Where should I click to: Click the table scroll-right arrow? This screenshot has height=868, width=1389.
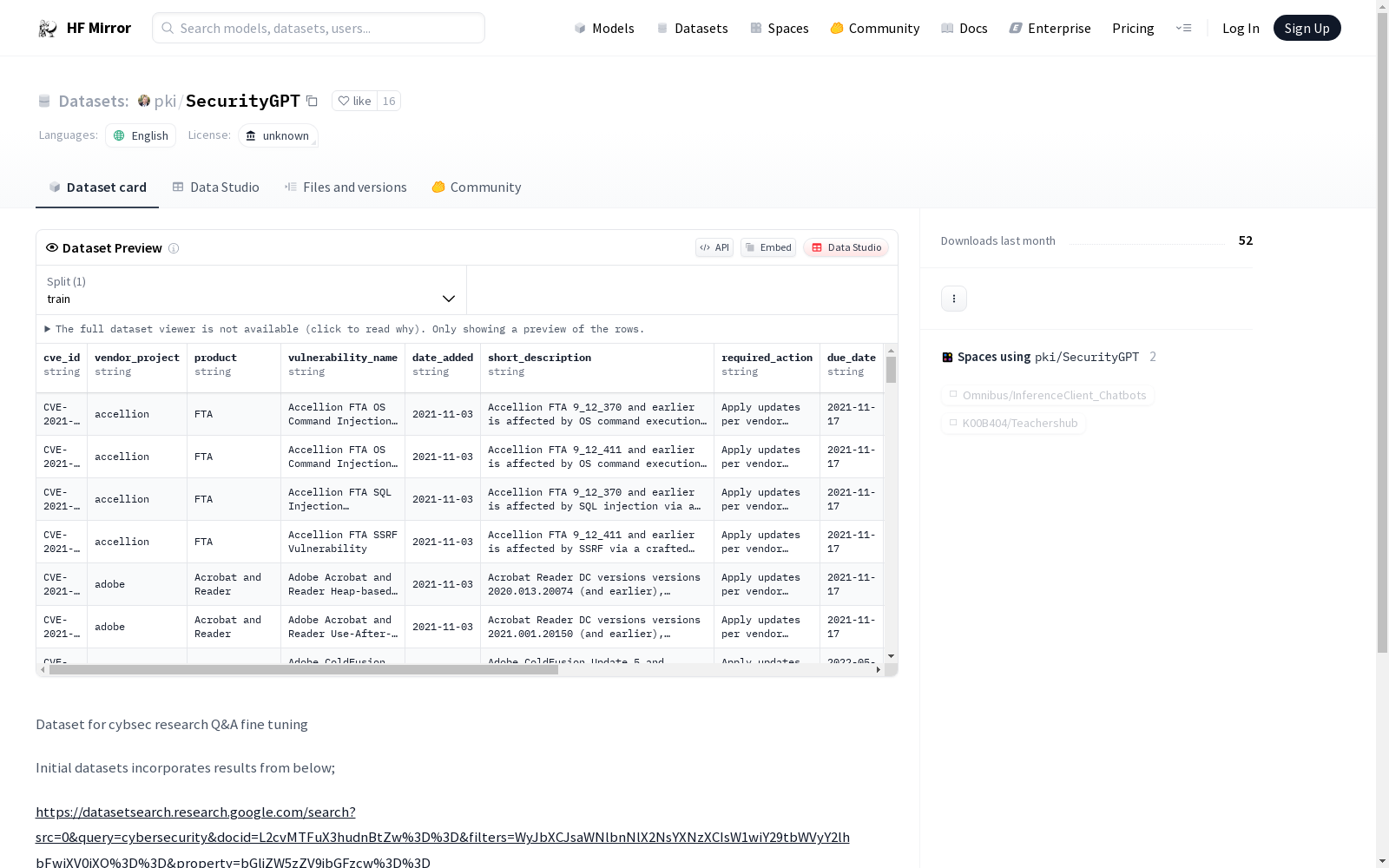879,670
